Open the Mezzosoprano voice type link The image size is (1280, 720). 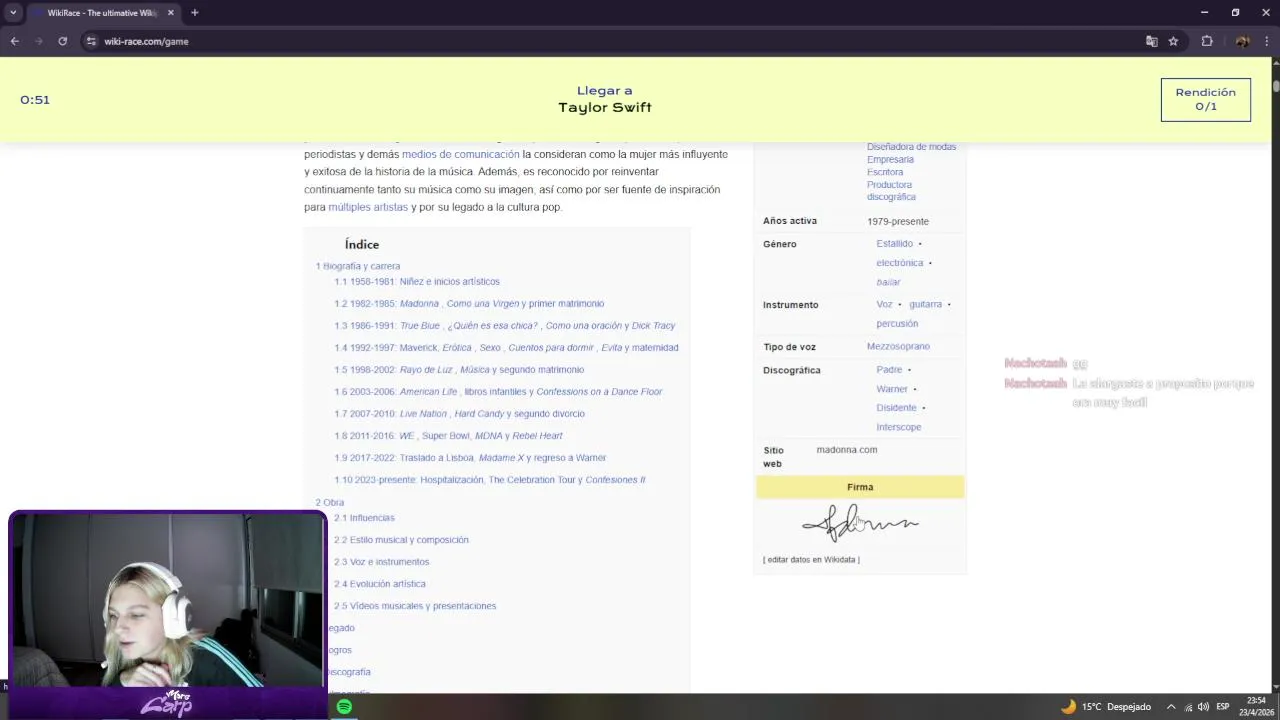pyautogui.click(x=898, y=346)
